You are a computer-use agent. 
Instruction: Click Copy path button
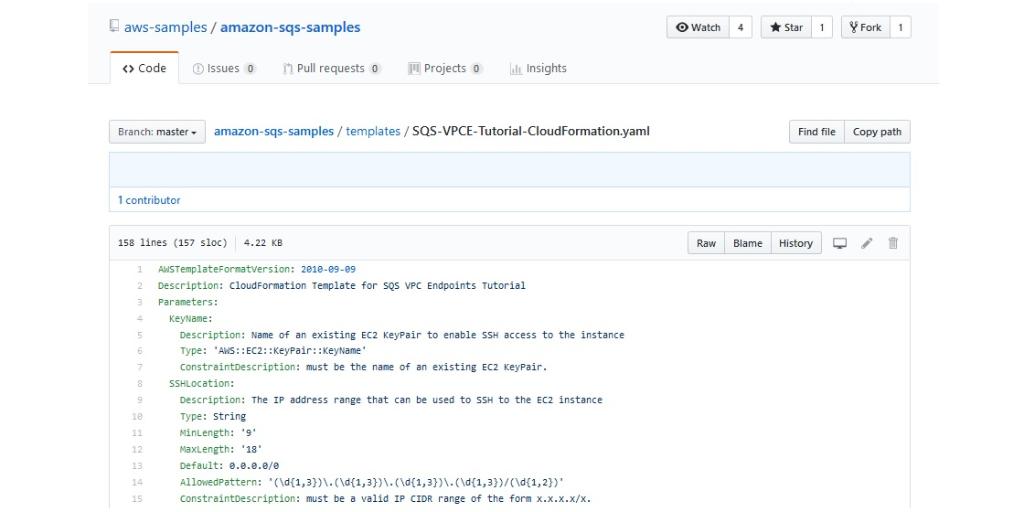(877, 132)
